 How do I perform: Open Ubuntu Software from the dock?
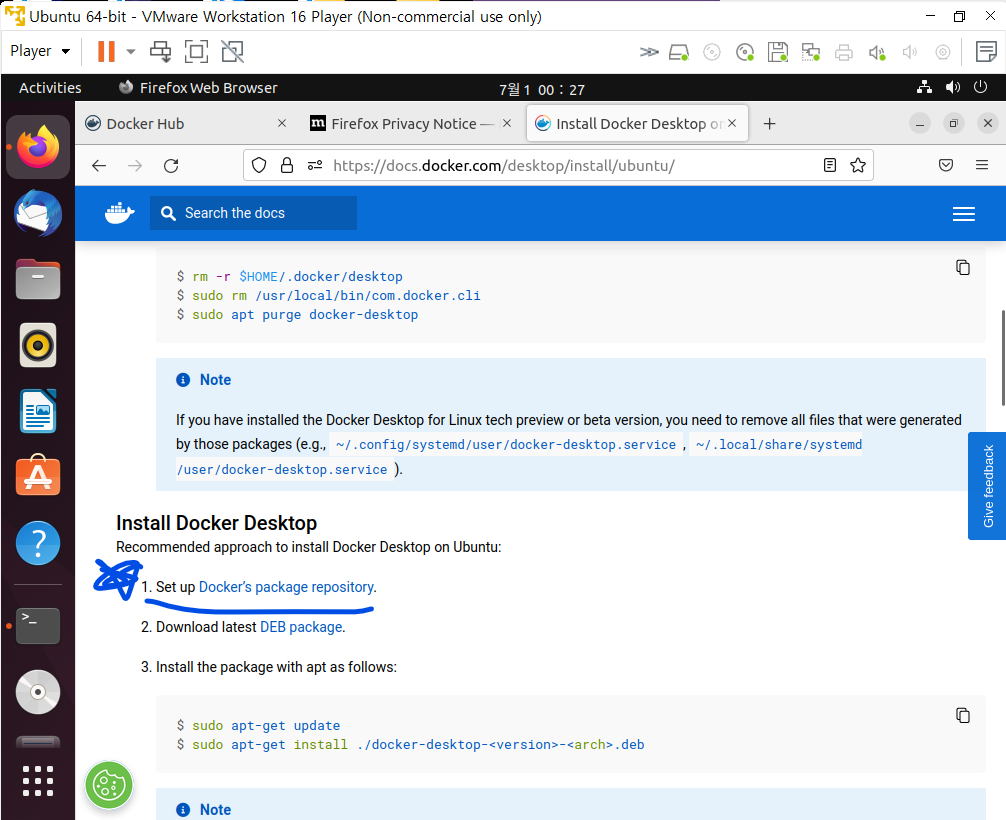tap(38, 476)
